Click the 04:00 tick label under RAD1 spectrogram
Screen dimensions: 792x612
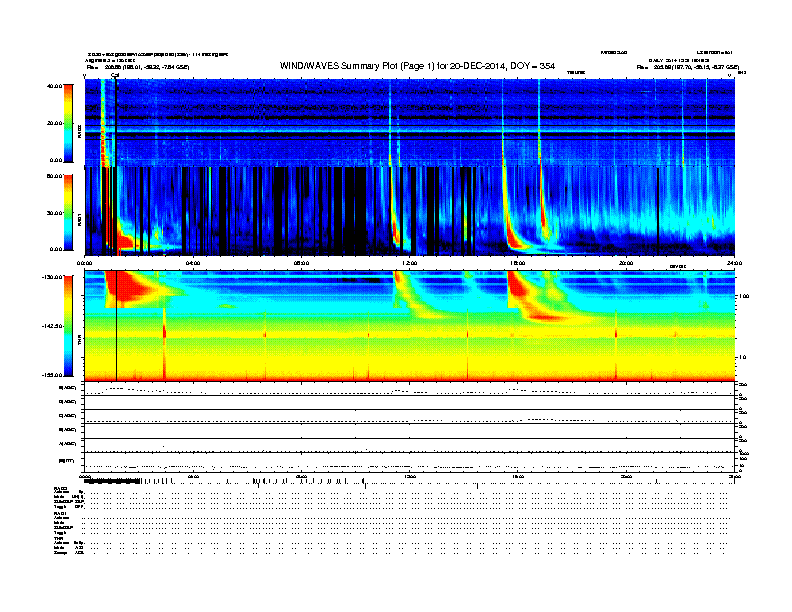[x=193, y=263]
